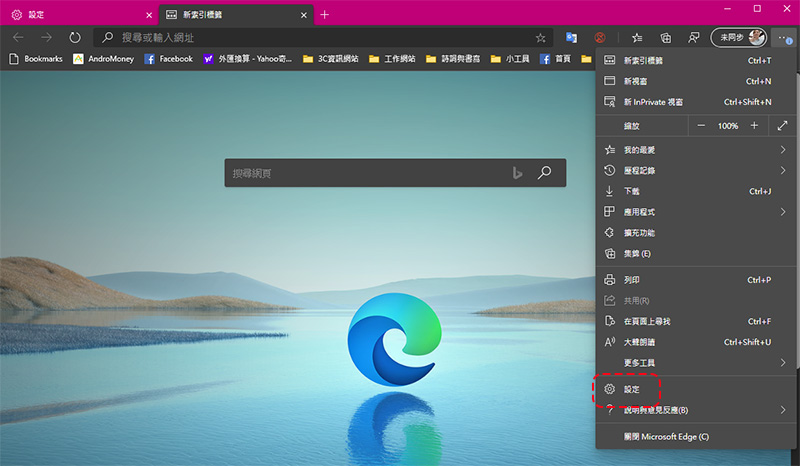Open the Favorites list toolbar icon
Image resolution: width=800 pixels, height=466 pixels.
click(x=637, y=37)
